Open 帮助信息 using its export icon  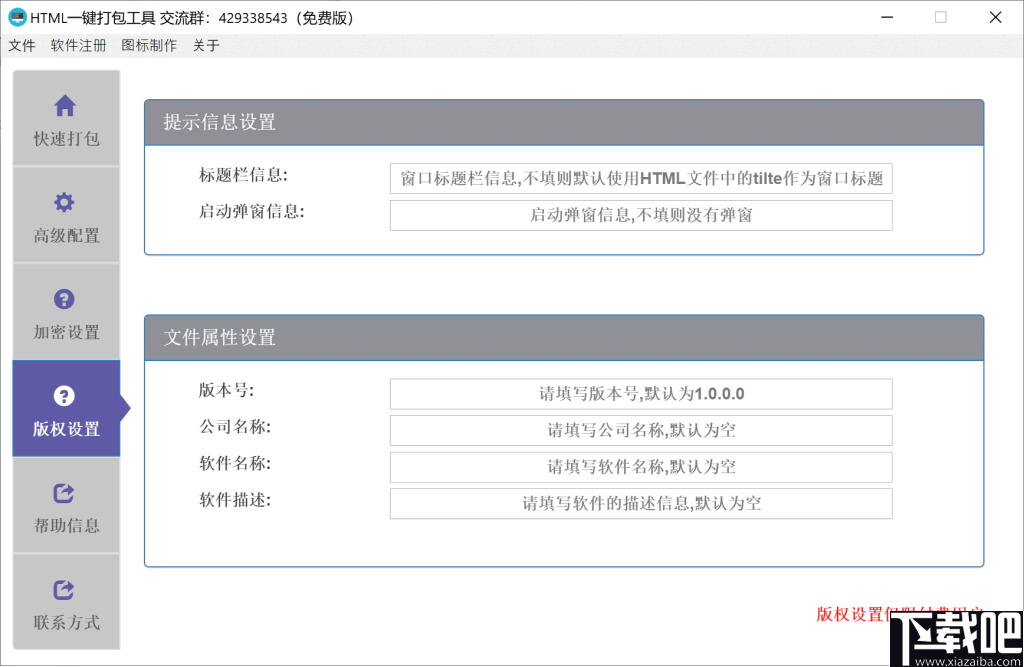click(x=64, y=491)
